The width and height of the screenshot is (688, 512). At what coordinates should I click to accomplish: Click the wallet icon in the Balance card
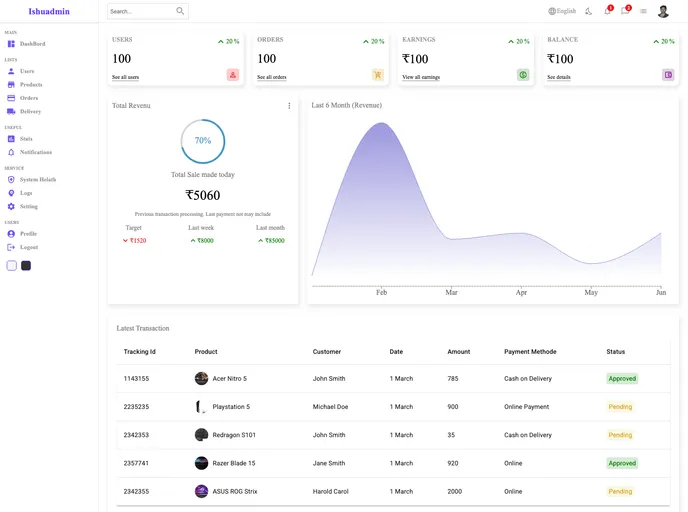click(668, 75)
